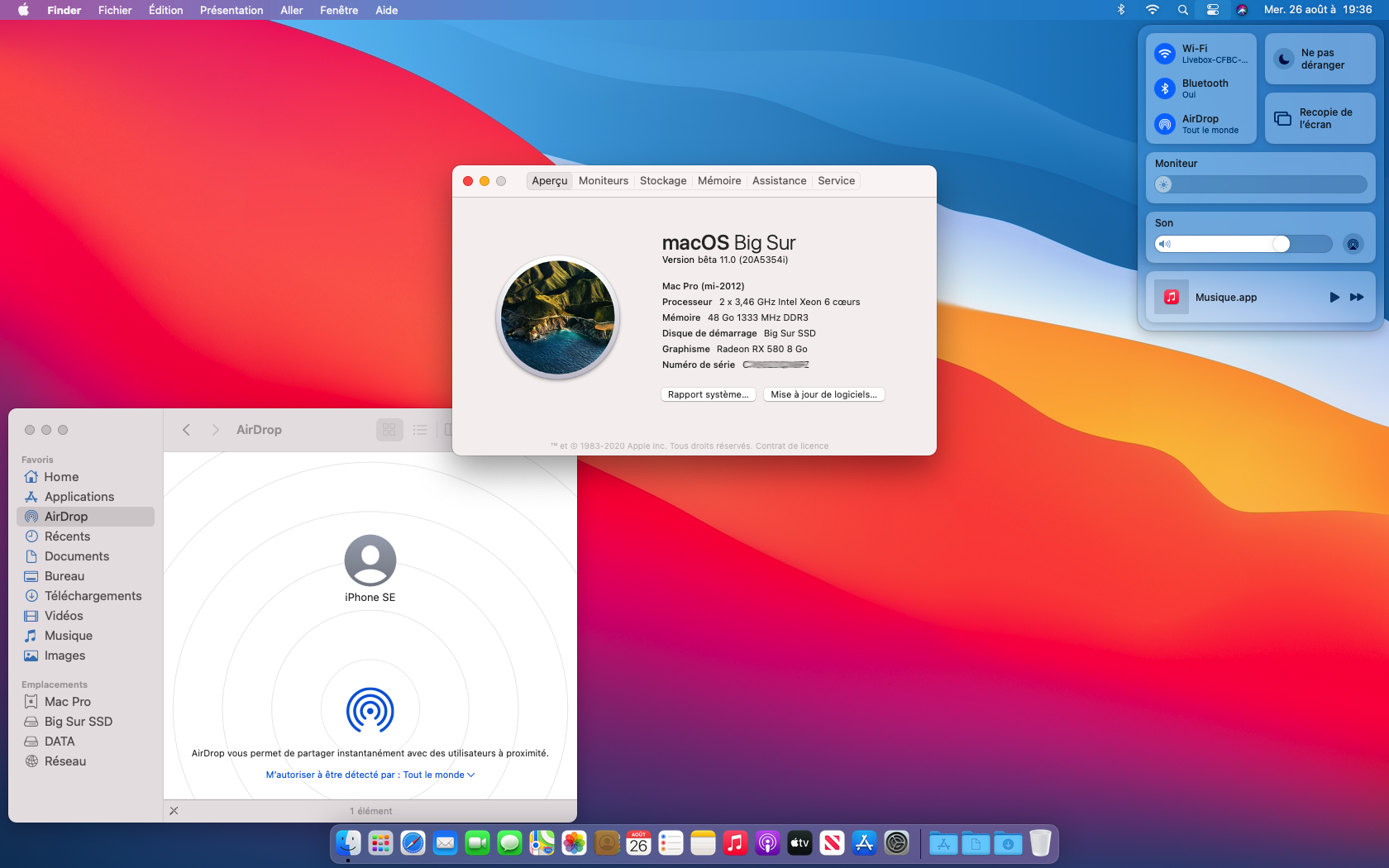The image size is (1389, 868).
Task: Select DATA volume in sidebar
Action: point(85,742)
